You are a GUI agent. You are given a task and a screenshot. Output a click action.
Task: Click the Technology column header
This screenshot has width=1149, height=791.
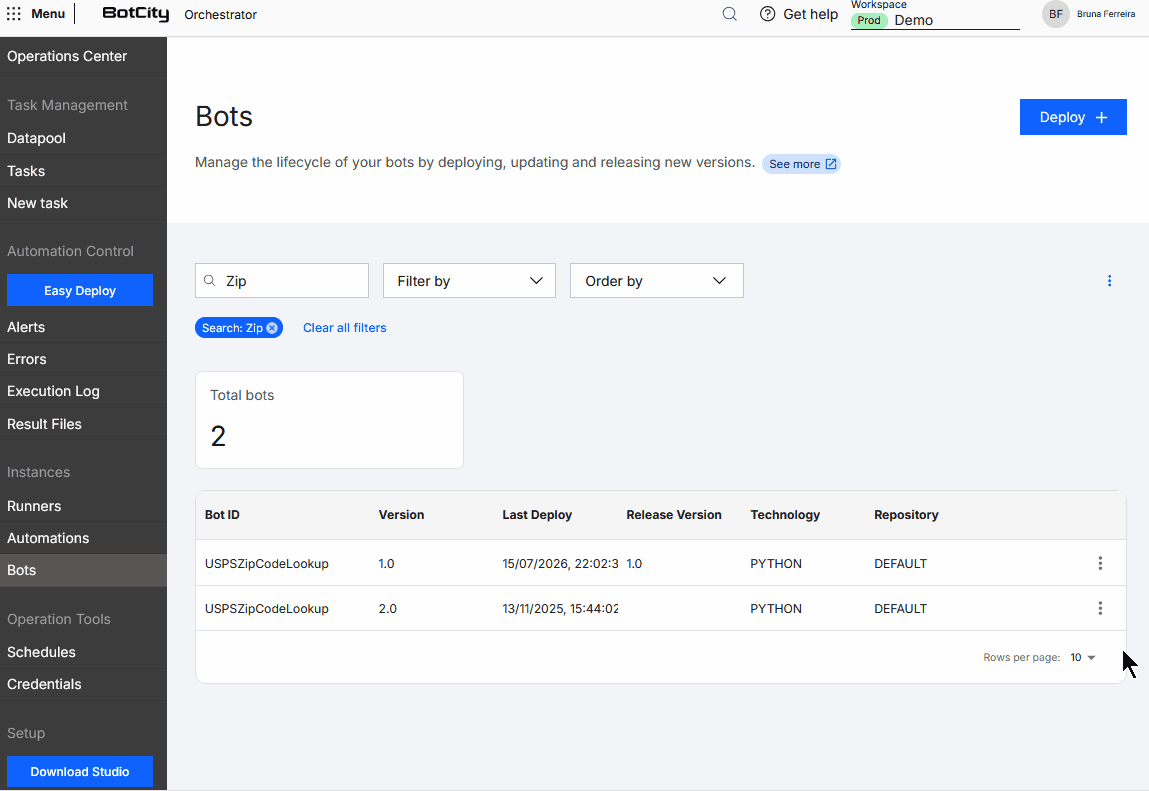tap(785, 515)
